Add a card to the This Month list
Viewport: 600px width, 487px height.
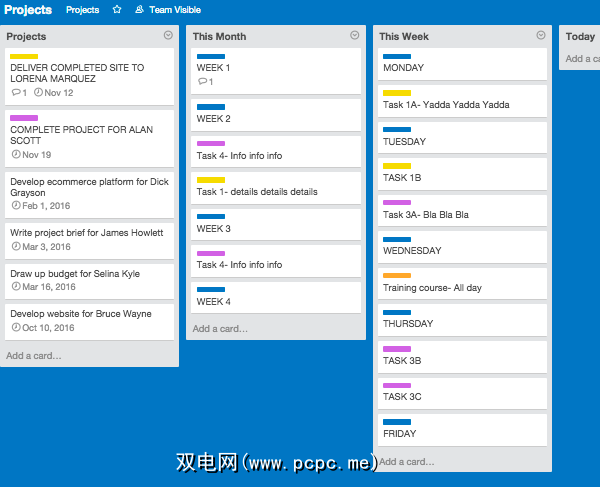[220, 329]
